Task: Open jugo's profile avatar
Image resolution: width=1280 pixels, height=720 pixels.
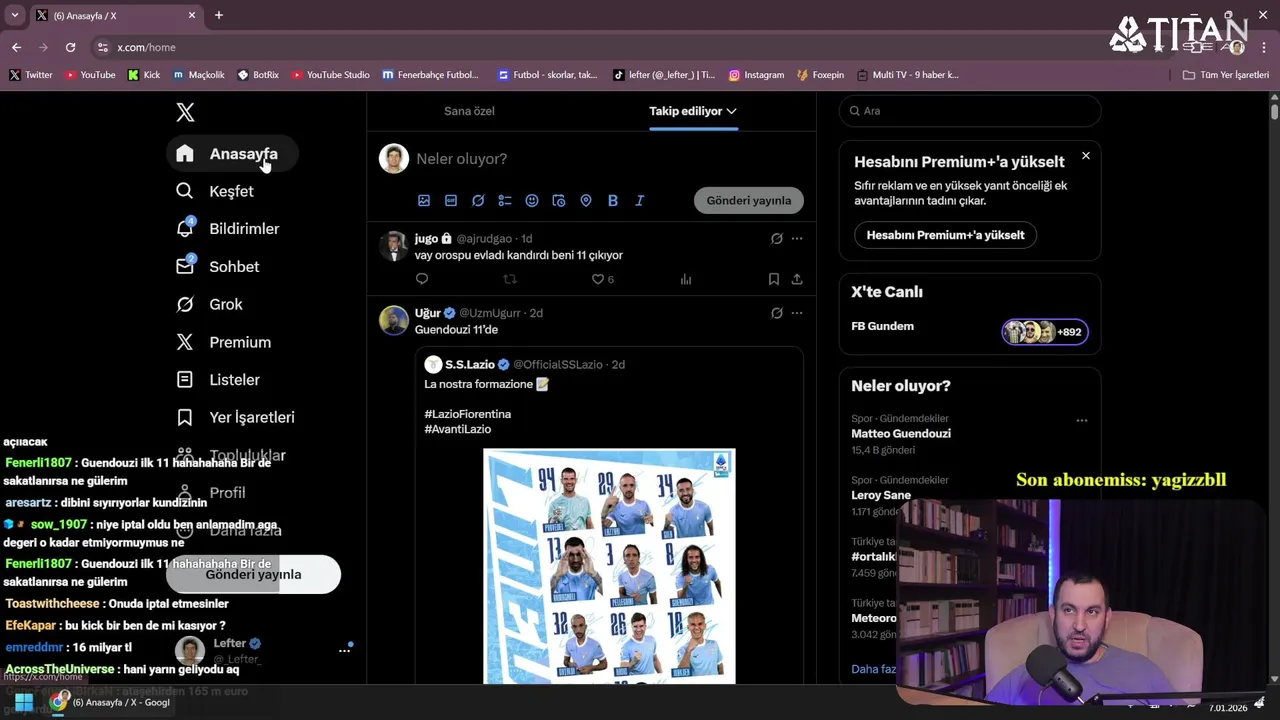Action: click(394, 246)
